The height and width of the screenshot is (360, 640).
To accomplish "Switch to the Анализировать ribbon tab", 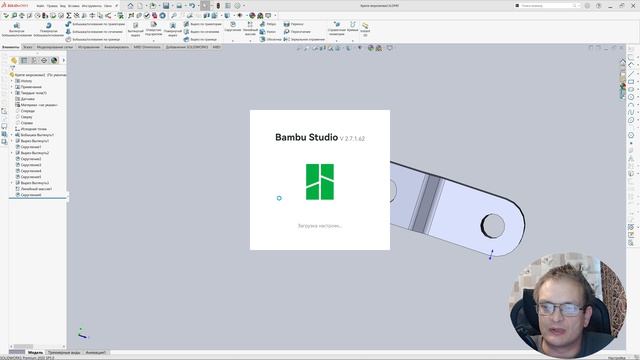I will pos(116,47).
